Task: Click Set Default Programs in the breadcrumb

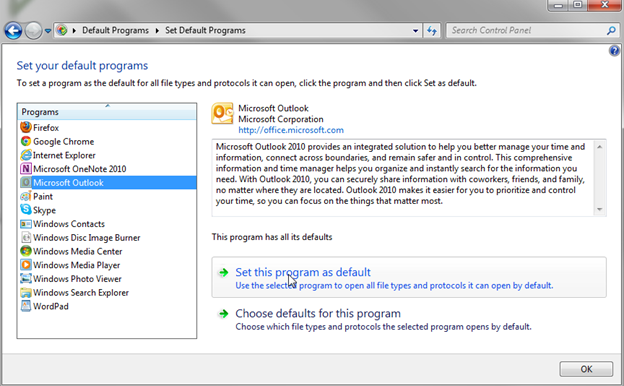Action: [205, 30]
